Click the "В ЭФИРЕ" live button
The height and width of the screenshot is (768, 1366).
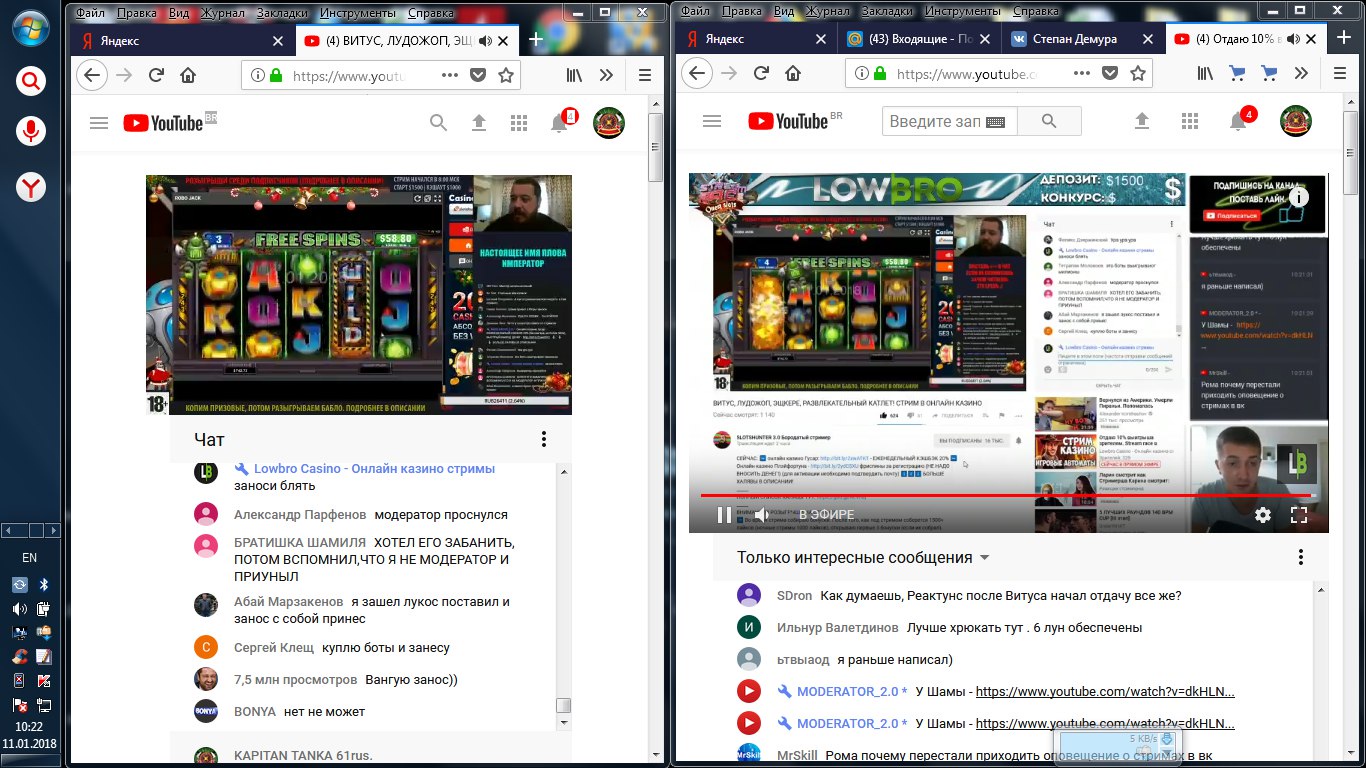[x=826, y=515]
